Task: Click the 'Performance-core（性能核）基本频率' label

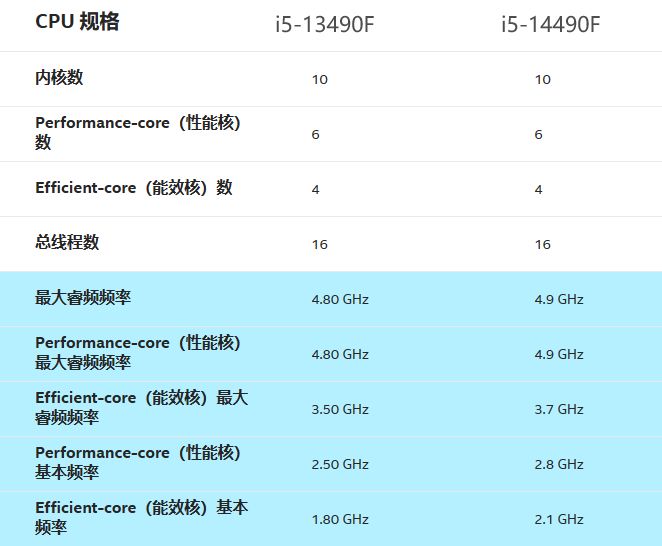Action: [138, 462]
